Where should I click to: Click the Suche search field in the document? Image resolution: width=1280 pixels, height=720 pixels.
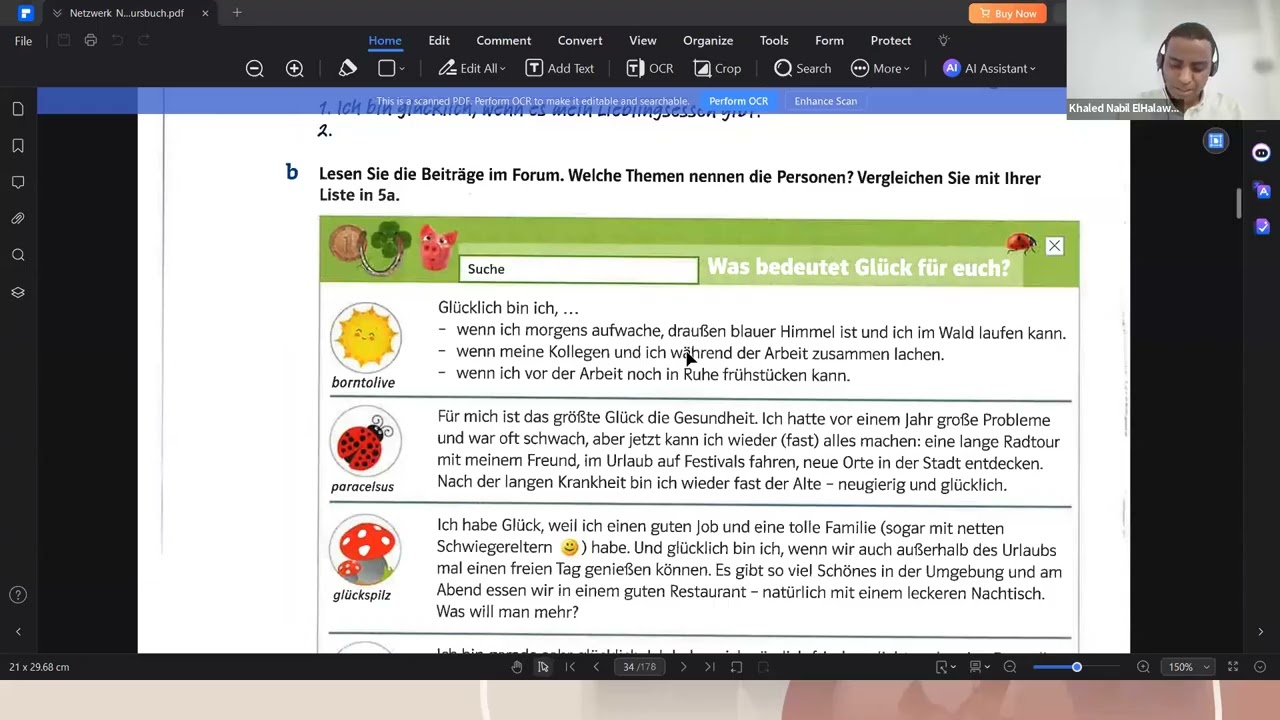click(x=578, y=269)
